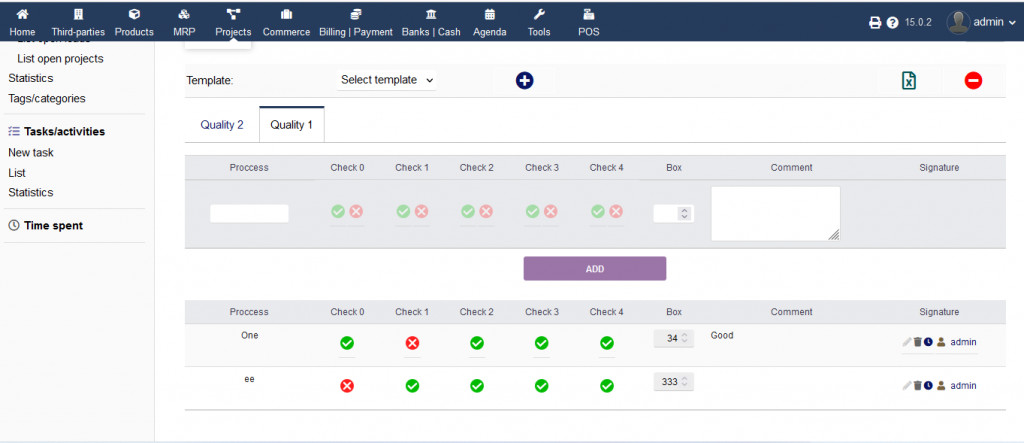
Task: Switch to the Quality 2 tab
Action: (x=222, y=125)
